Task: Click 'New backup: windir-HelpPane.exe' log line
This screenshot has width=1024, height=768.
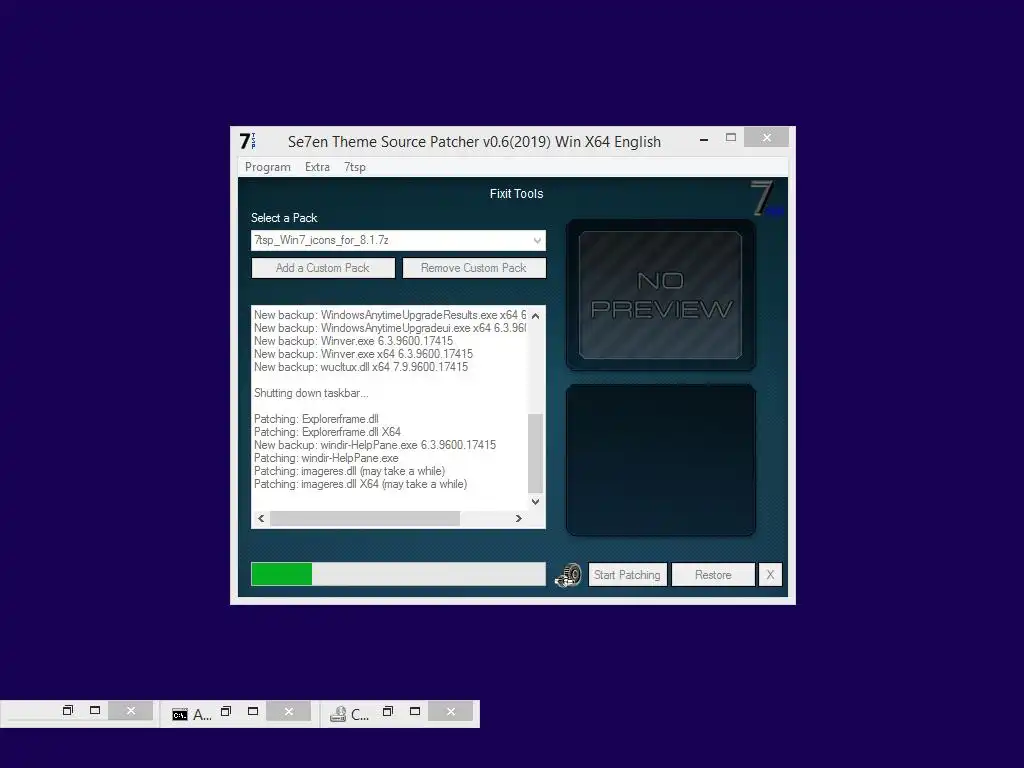Action: pos(375,445)
